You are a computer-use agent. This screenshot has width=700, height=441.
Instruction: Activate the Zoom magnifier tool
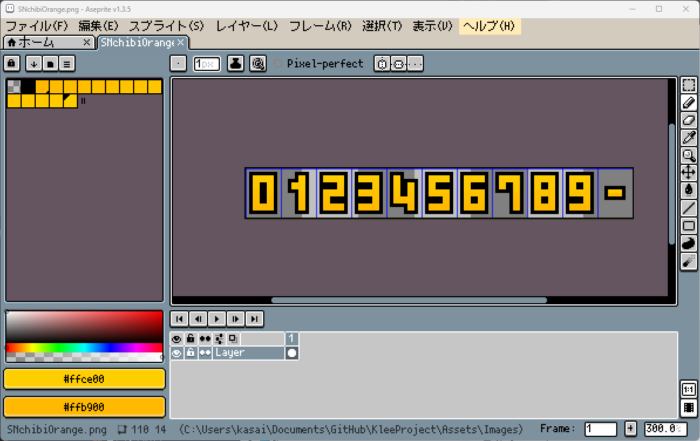click(688, 155)
